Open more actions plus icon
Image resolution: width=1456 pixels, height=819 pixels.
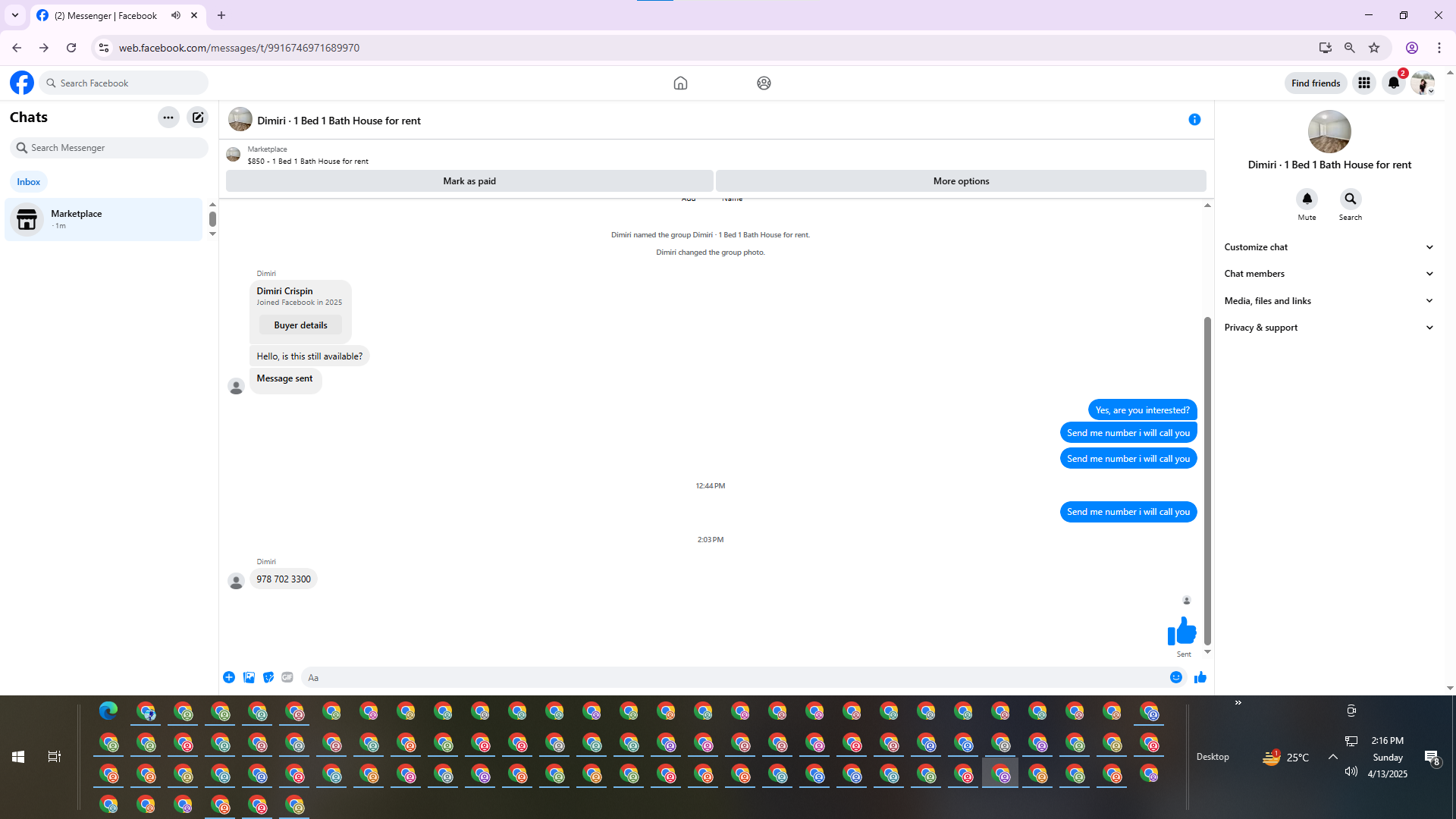pos(229,677)
